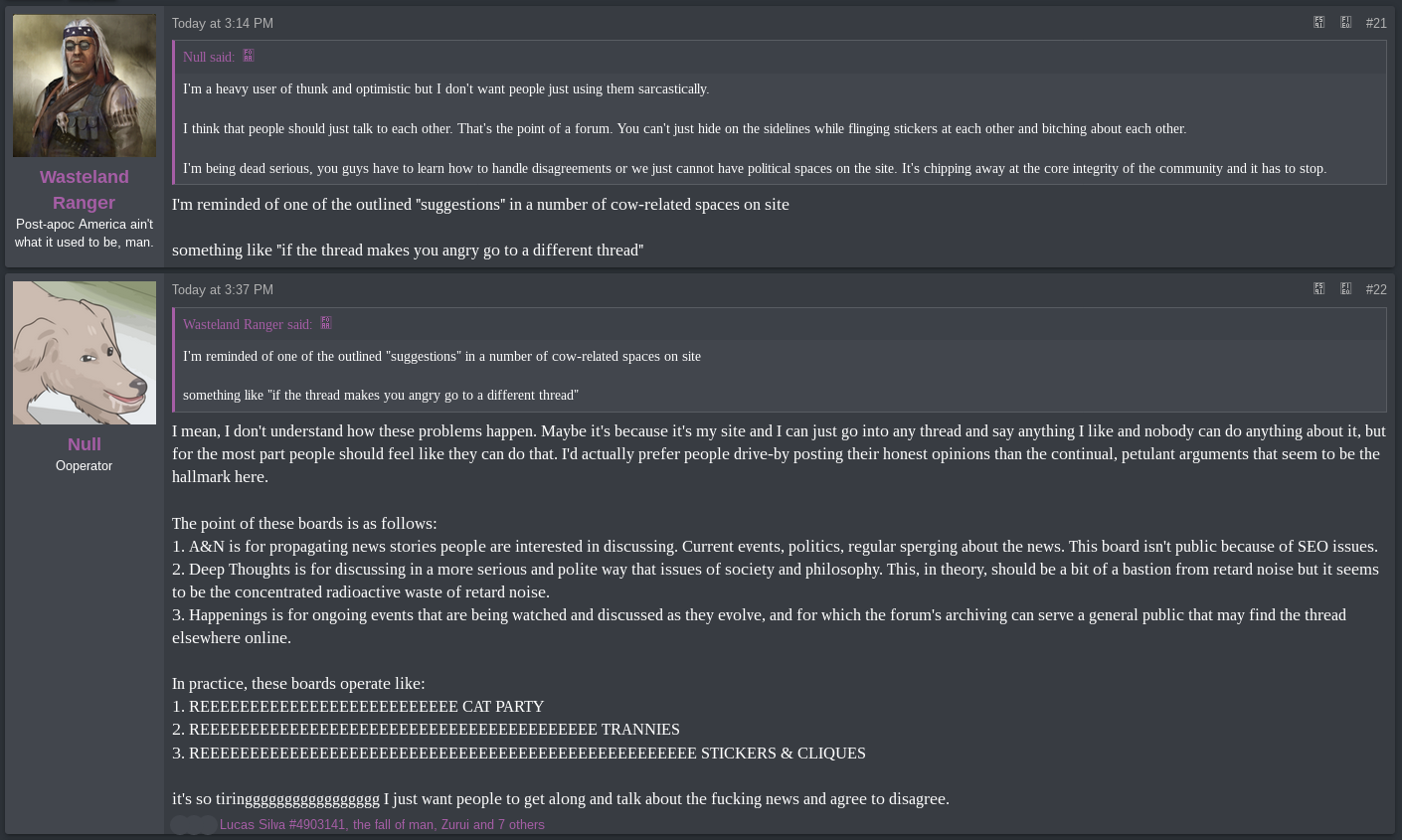Jump to Wasteland Ranger's quoted post via arrow icon
This screenshot has height=840, width=1402.
[326, 323]
